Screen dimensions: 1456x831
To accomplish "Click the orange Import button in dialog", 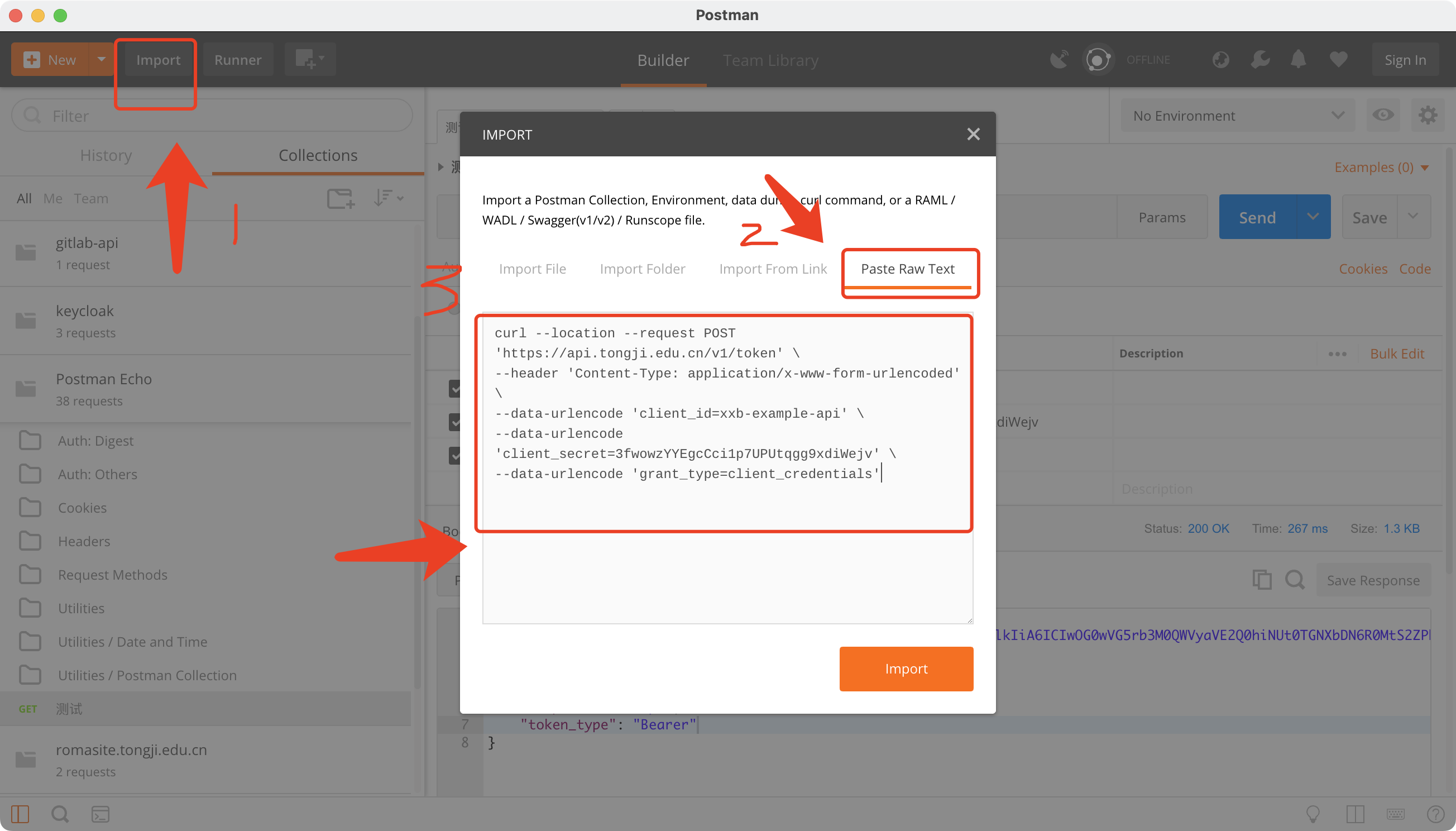I will [906, 669].
